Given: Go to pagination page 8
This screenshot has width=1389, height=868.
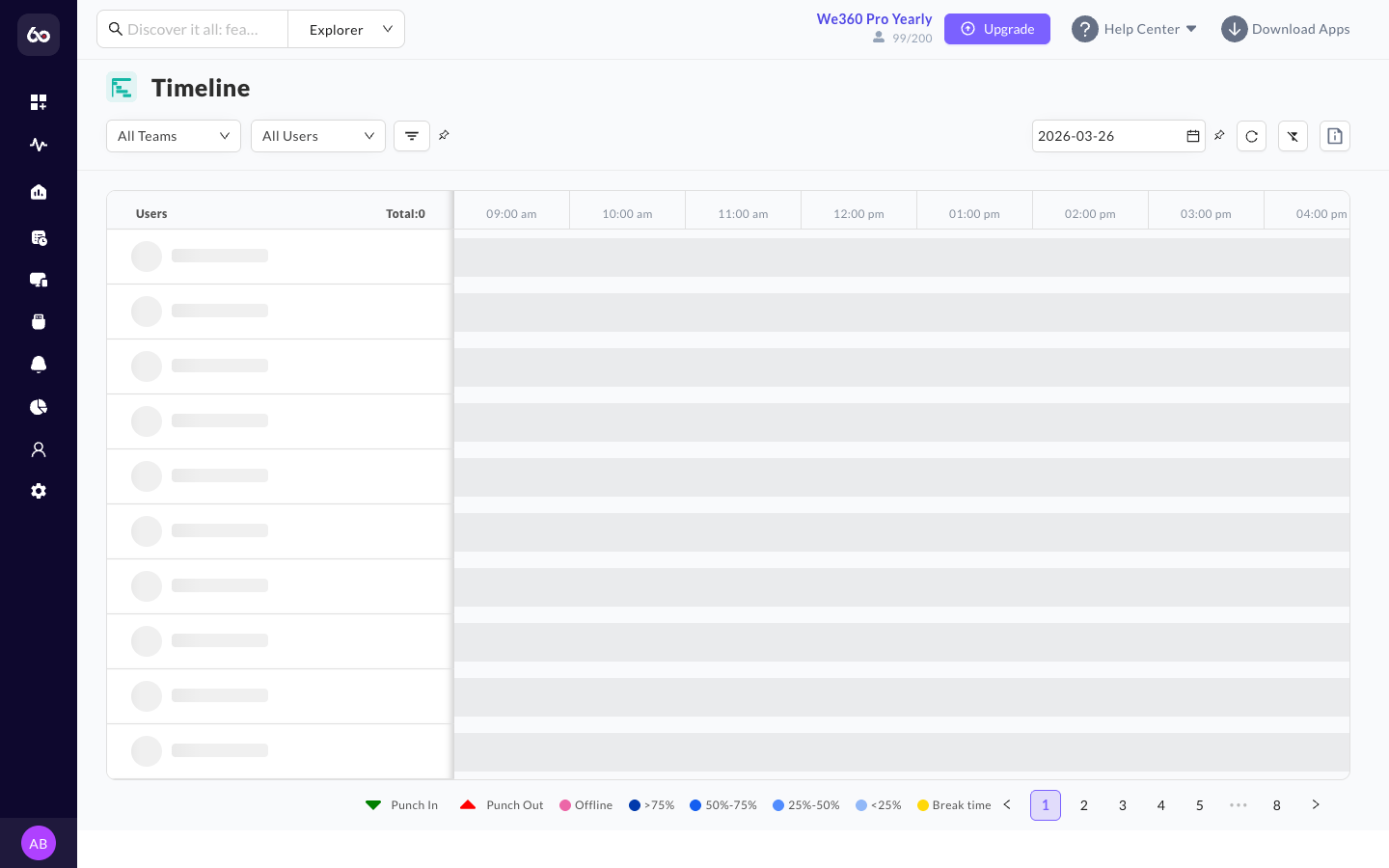Looking at the screenshot, I should [1277, 805].
